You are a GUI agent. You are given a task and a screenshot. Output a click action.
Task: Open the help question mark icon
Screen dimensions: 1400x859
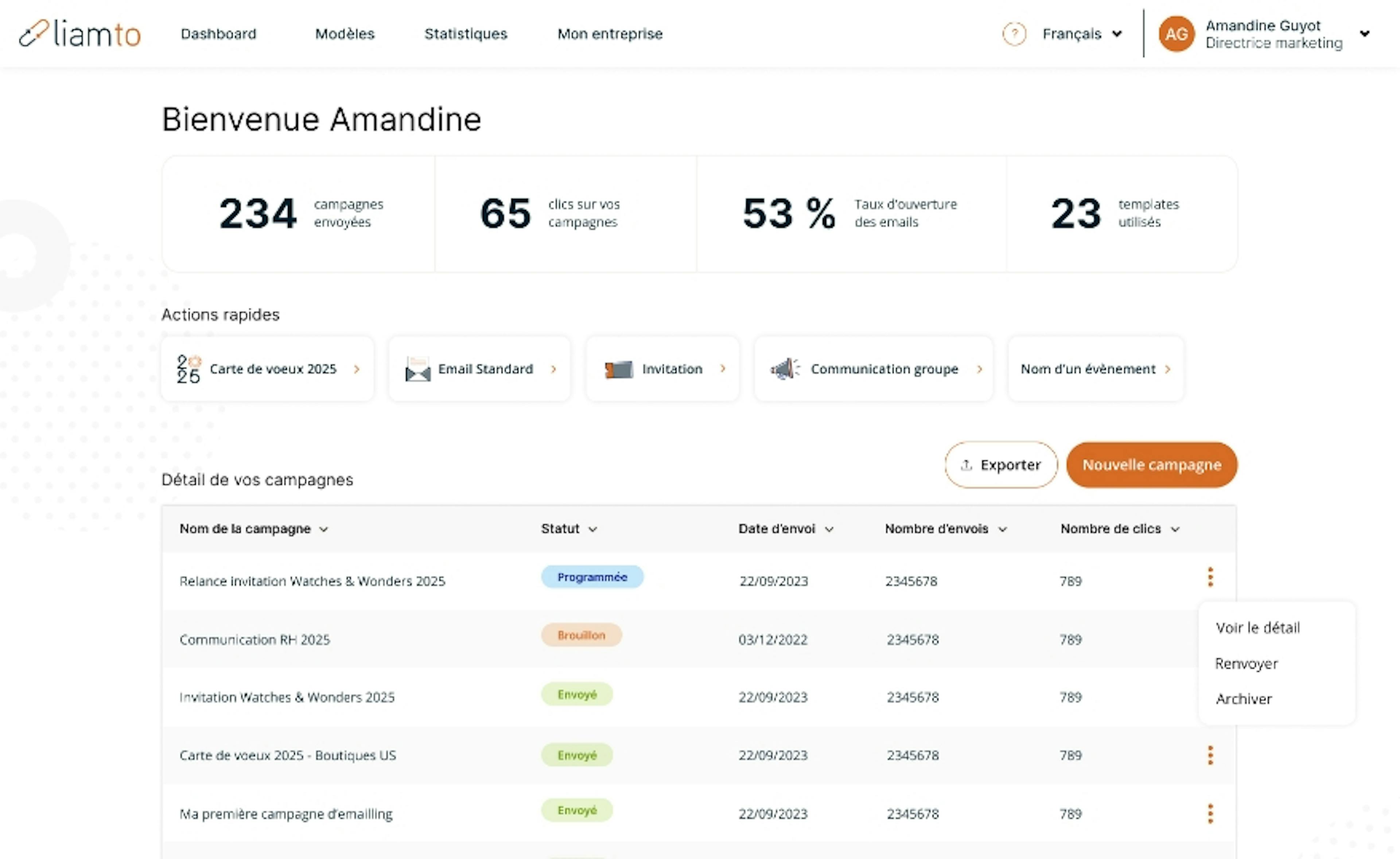1014,34
